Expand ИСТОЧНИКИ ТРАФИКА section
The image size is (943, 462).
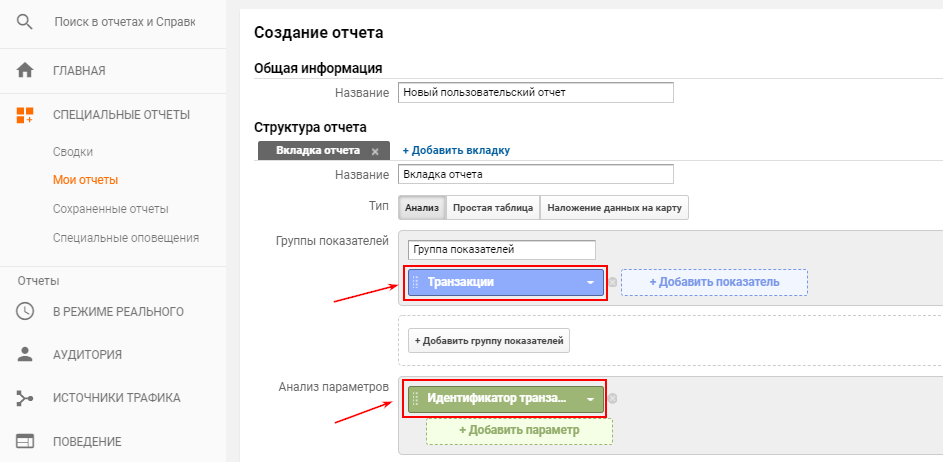[x=117, y=398]
